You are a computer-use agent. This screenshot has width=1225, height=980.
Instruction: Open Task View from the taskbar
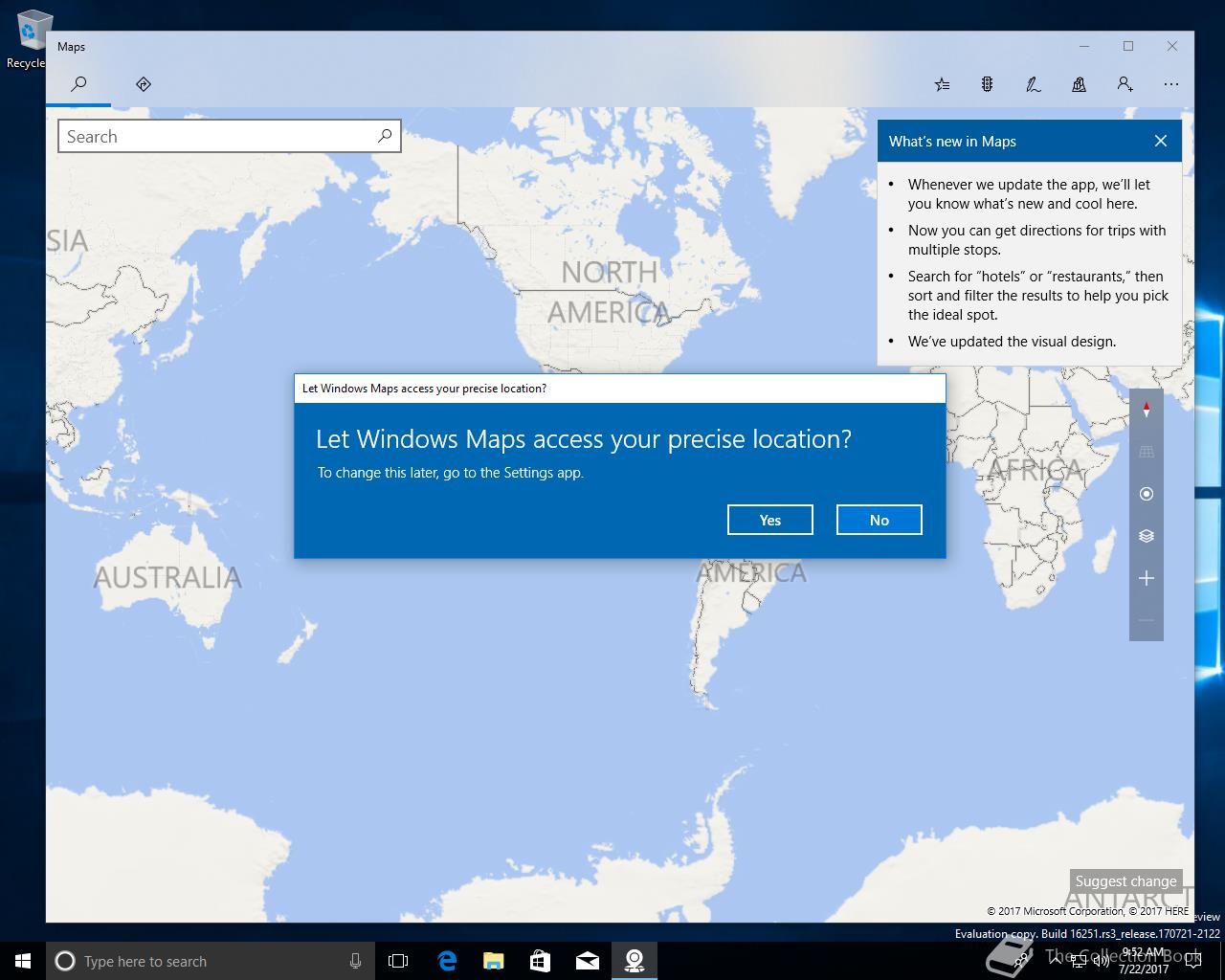tap(398, 961)
